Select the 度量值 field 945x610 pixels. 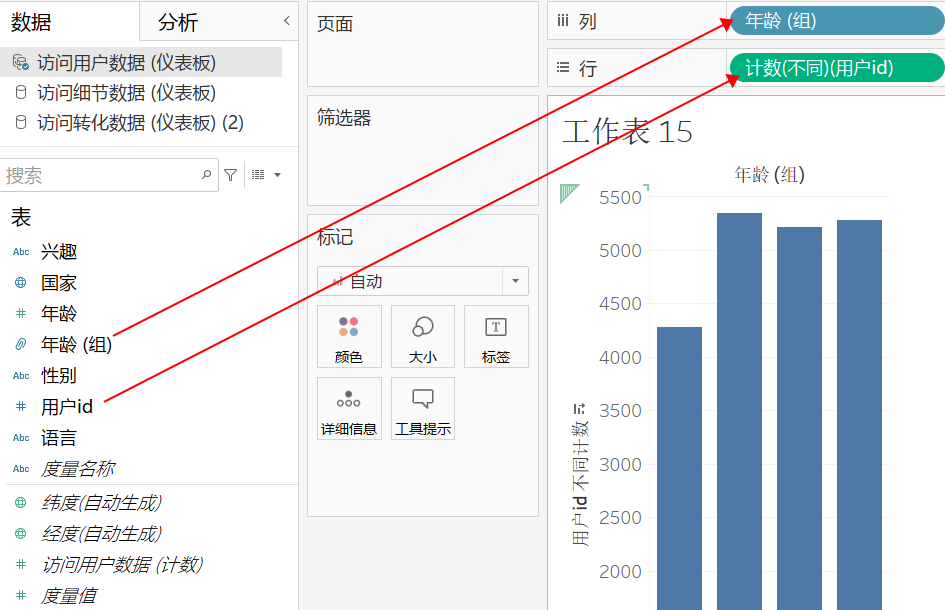coord(69,596)
